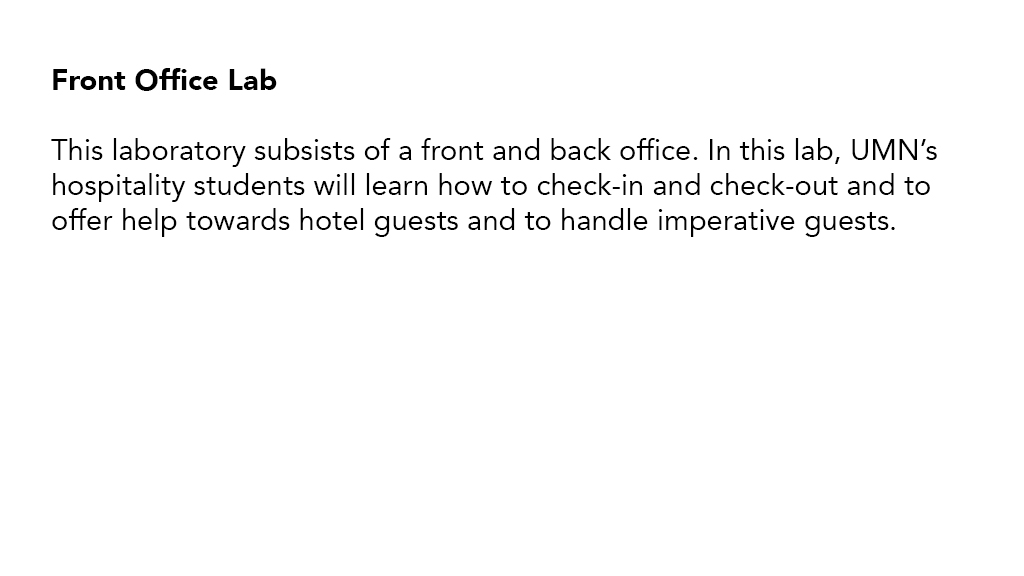The height and width of the screenshot is (576, 1024).
Task: Click the 'Front Office Lab' heading
Action: [x=164, y=80]
